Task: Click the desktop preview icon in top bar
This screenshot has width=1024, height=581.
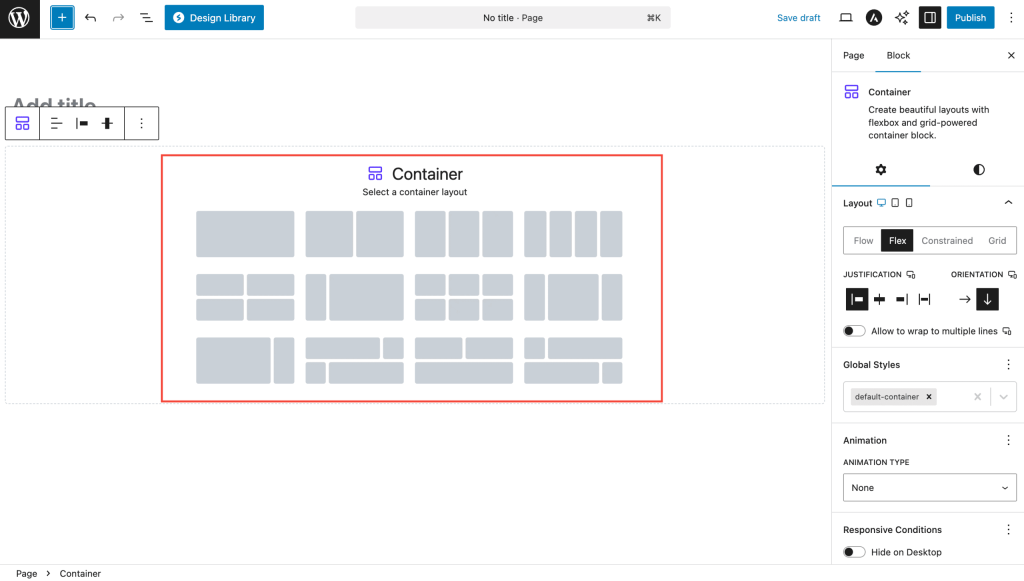Action: point(846,18)
